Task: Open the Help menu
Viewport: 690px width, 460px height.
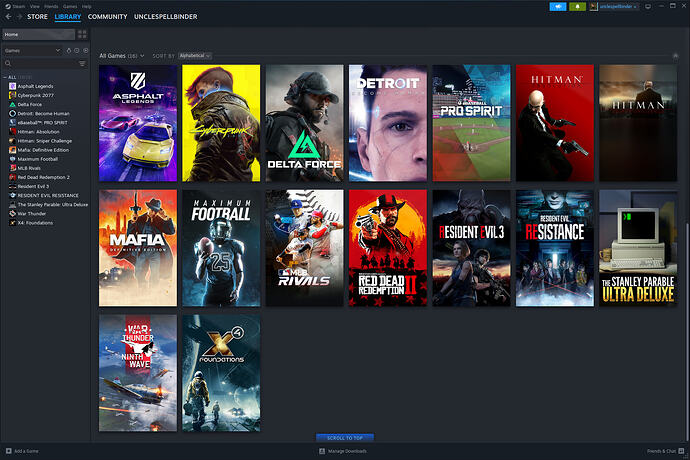Action: [x=87, y=7]
